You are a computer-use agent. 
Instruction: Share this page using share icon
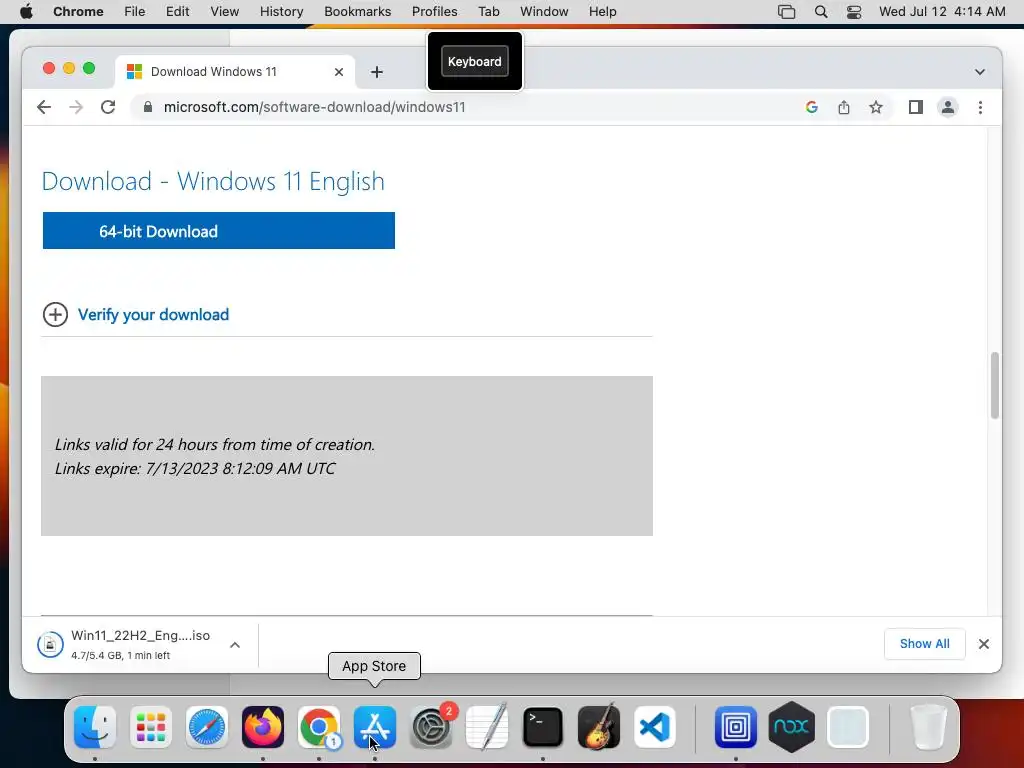[x=844, y=107]
